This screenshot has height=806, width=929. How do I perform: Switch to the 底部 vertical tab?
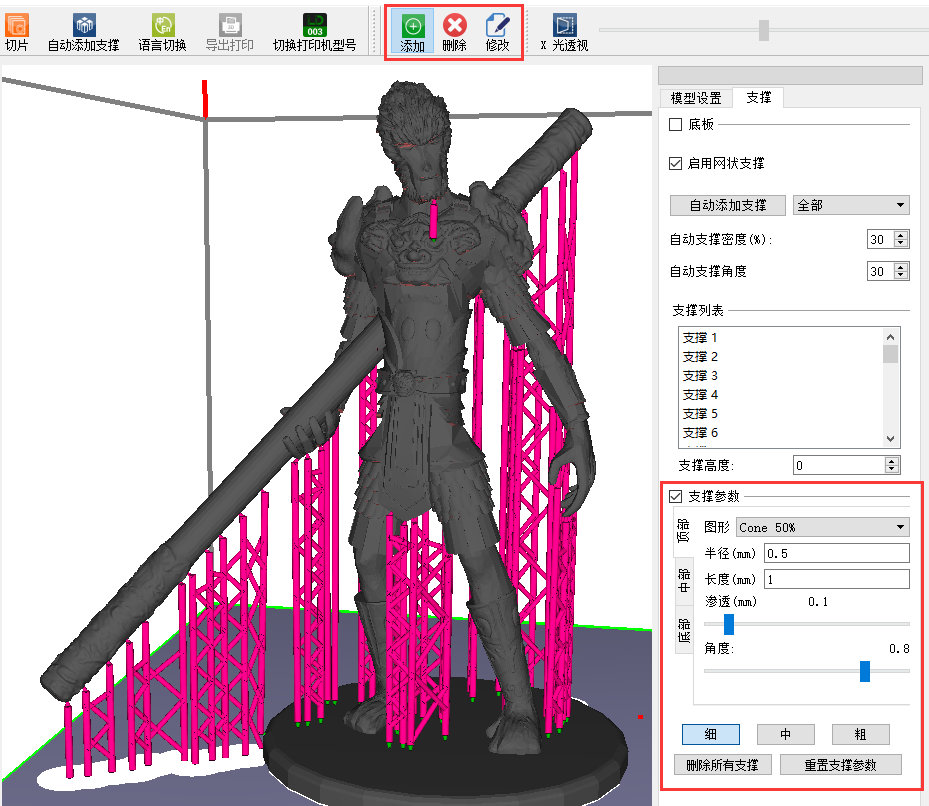[684, 630]
